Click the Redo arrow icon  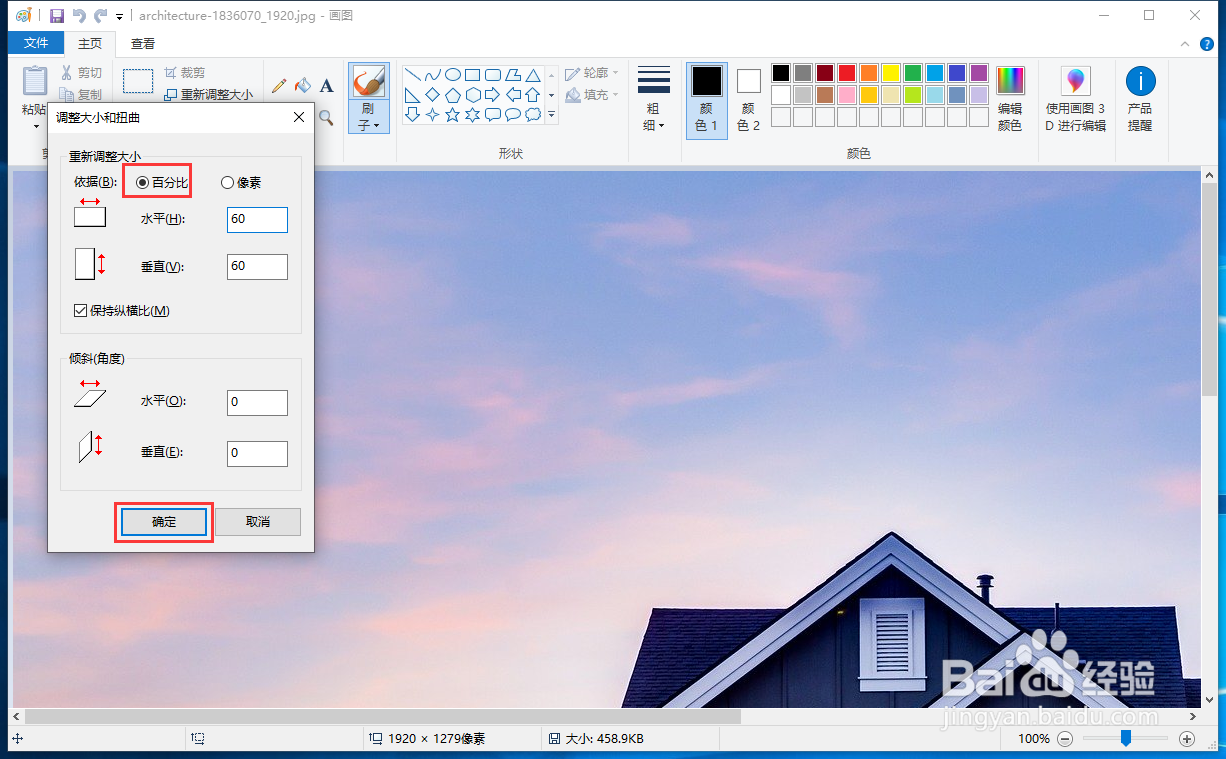point(100,16)
